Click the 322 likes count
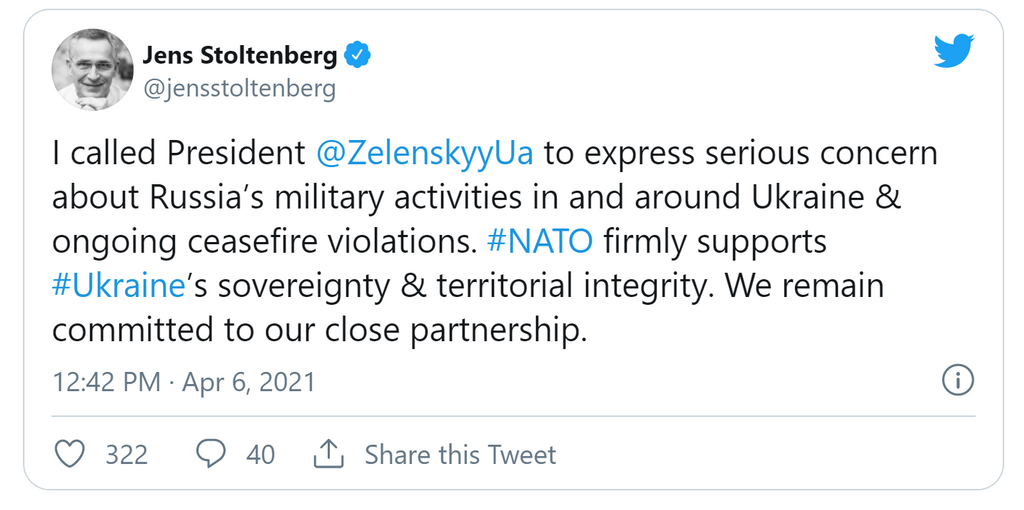Viewport: 1024px width, 510px height. (x=127, y=454)
